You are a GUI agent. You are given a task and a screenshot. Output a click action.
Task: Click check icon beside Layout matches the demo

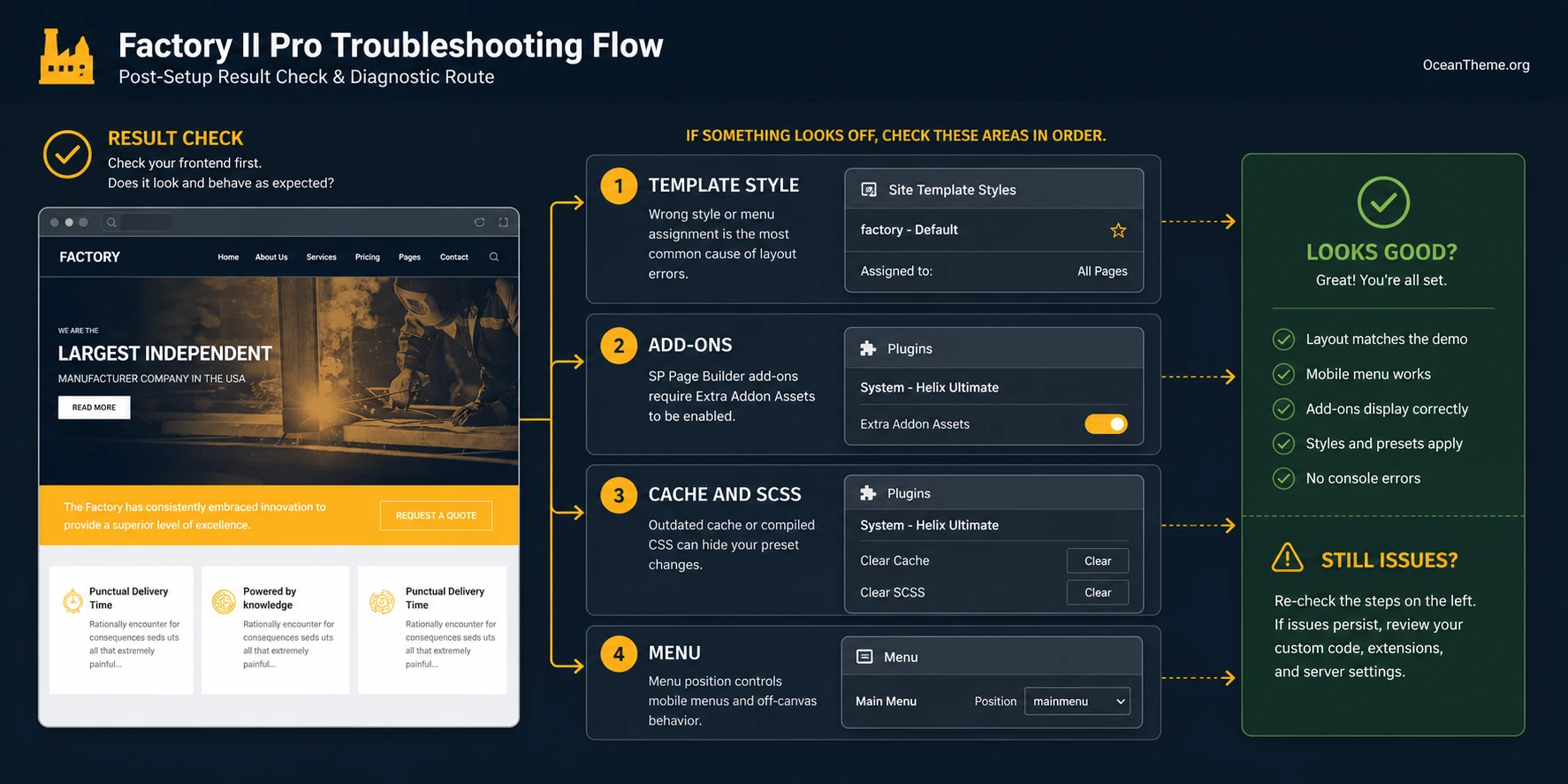point(1283,339)
